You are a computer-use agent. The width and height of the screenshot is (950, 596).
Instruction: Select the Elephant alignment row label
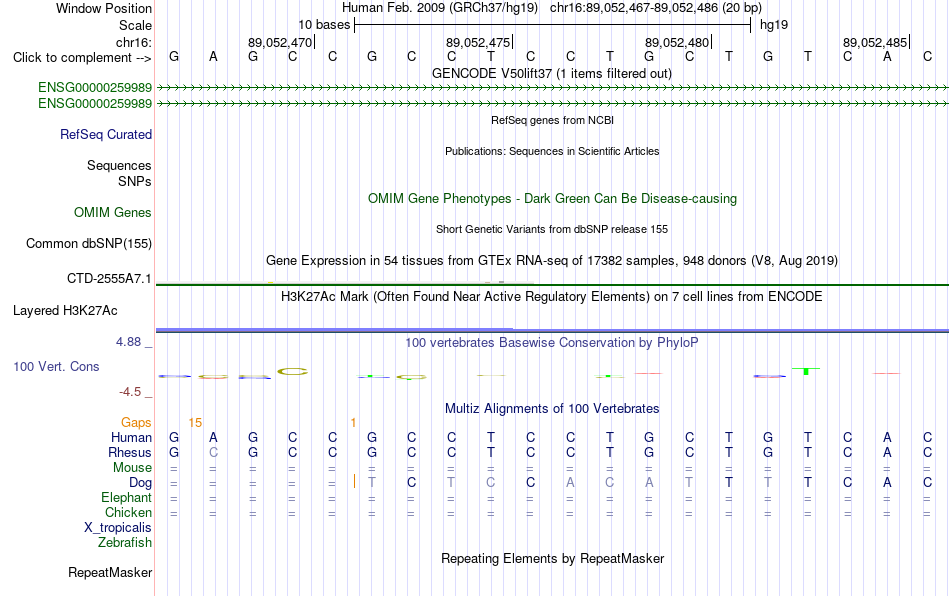[x=126, y=497]
